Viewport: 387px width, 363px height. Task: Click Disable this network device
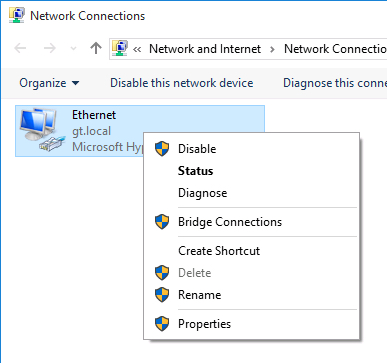(182, 83)
